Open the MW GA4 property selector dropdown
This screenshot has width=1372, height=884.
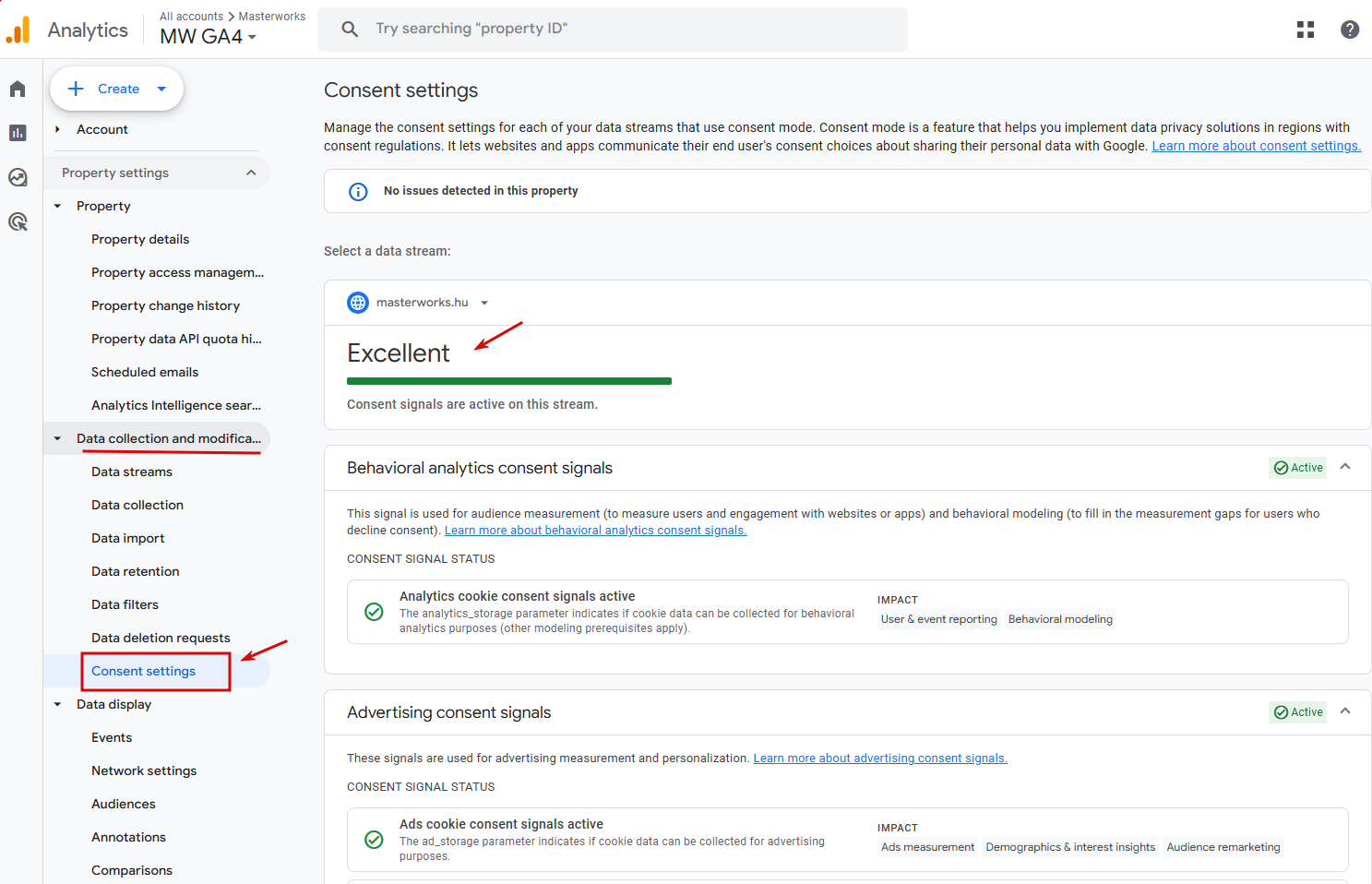tap(209, 37)
